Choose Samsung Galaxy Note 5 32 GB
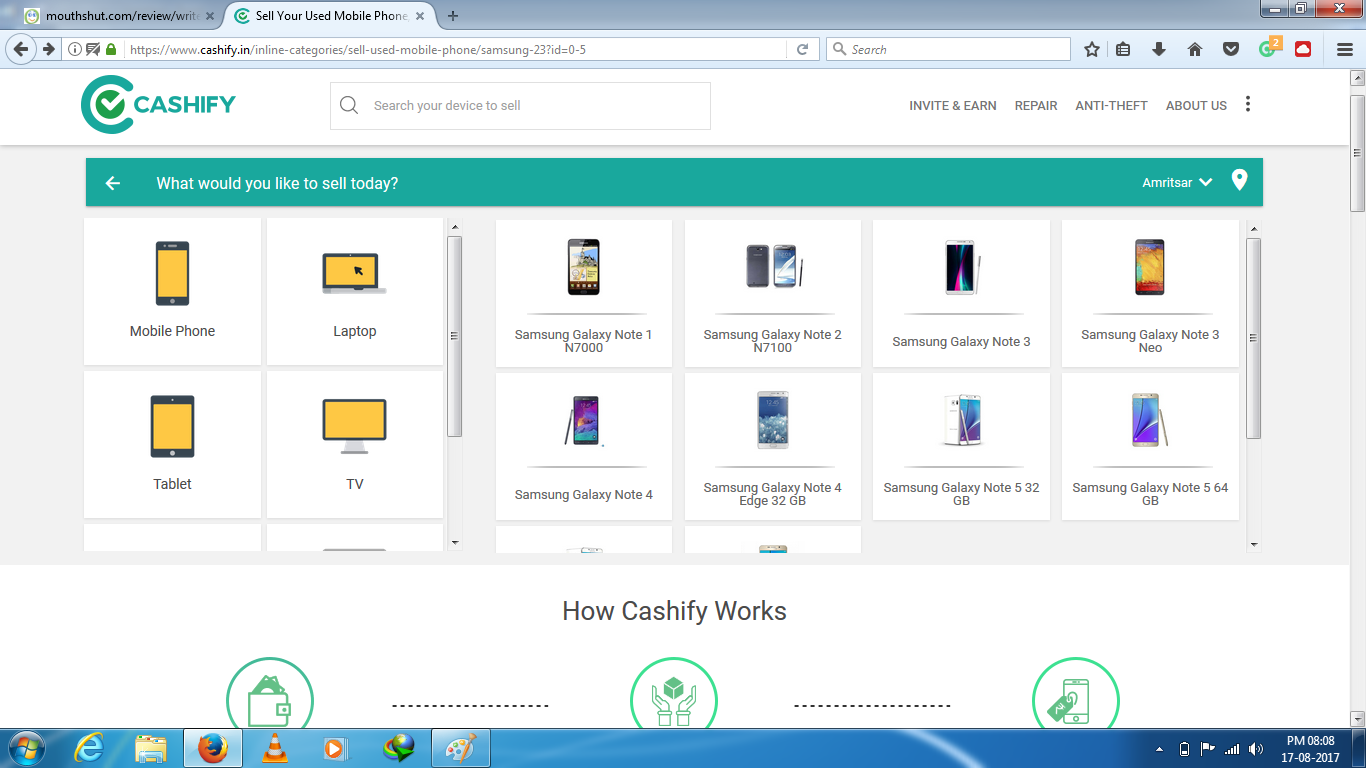1366x768 pixels. point(961,446)
